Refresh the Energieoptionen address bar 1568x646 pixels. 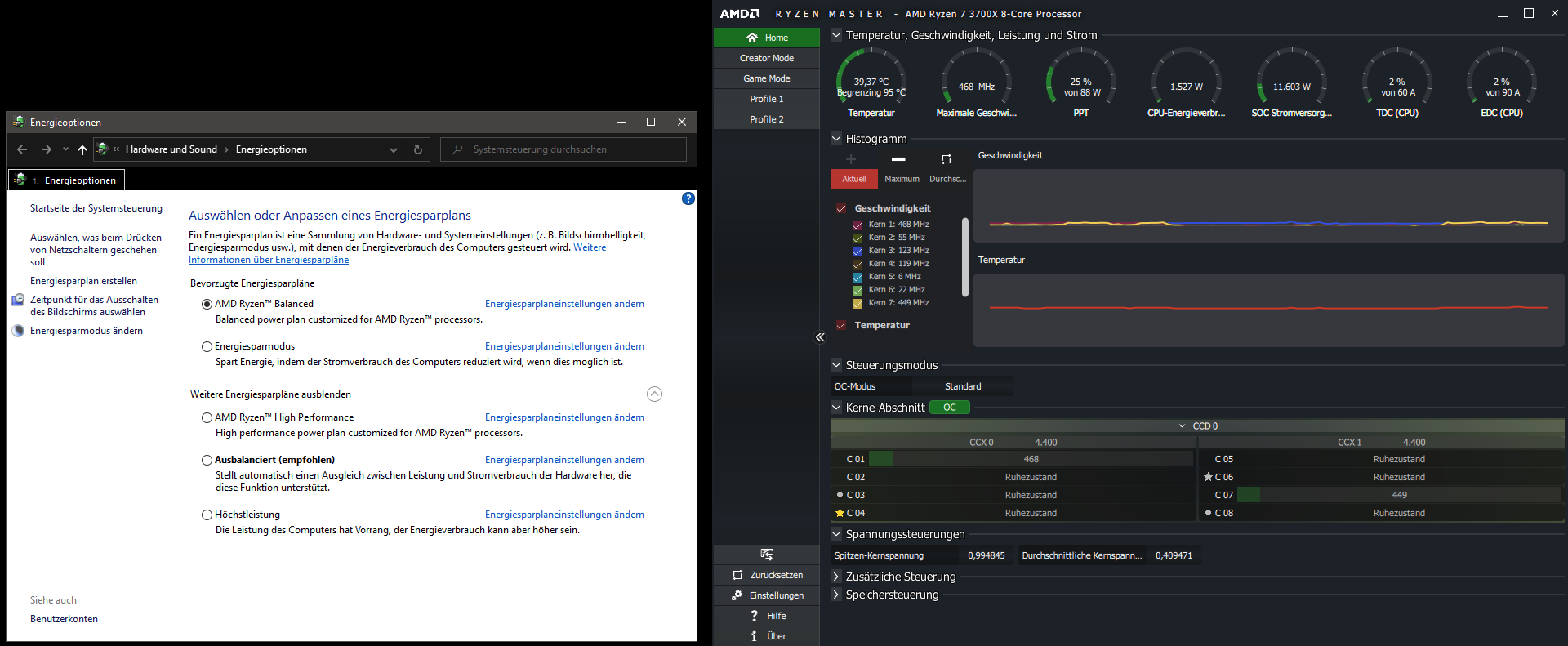[x=417, y=149]
